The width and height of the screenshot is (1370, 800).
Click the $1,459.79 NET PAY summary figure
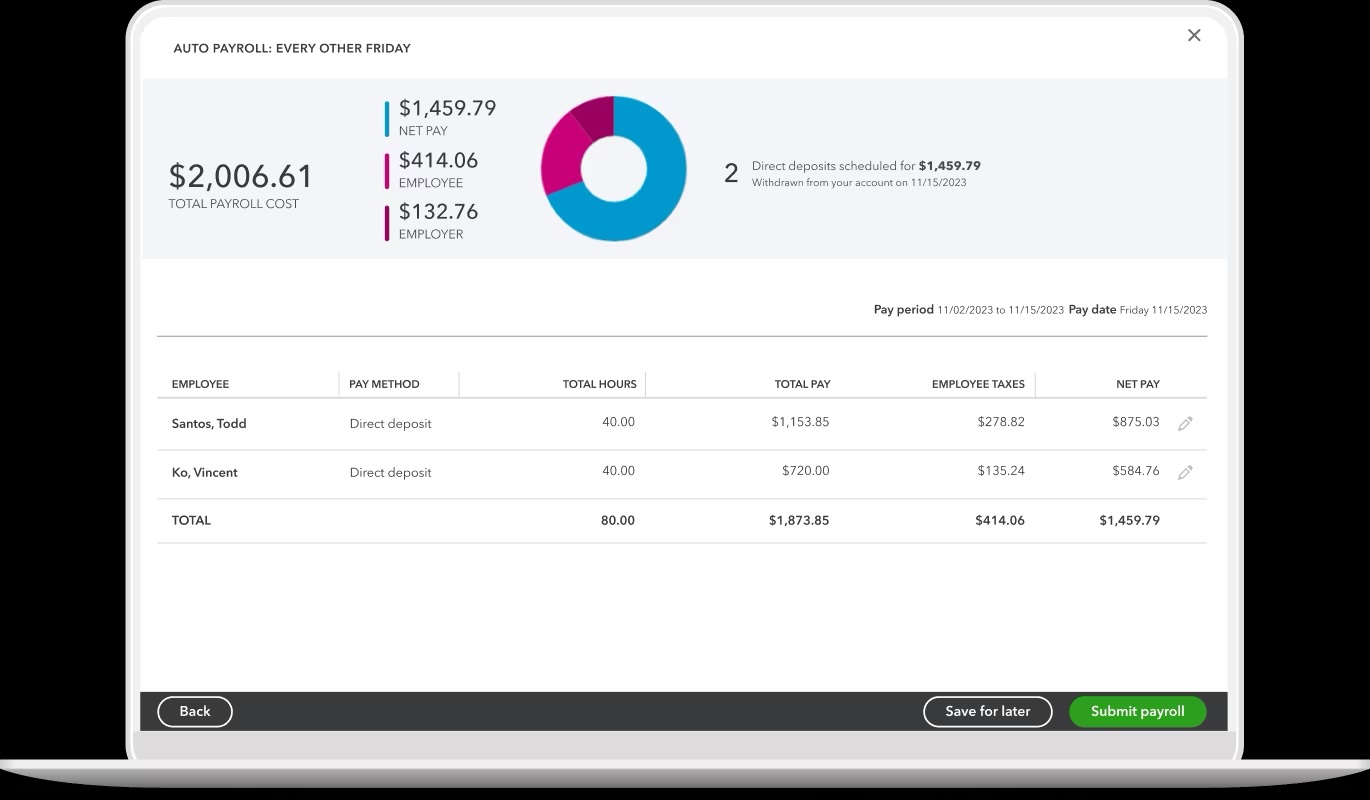(x=447, y=108)
